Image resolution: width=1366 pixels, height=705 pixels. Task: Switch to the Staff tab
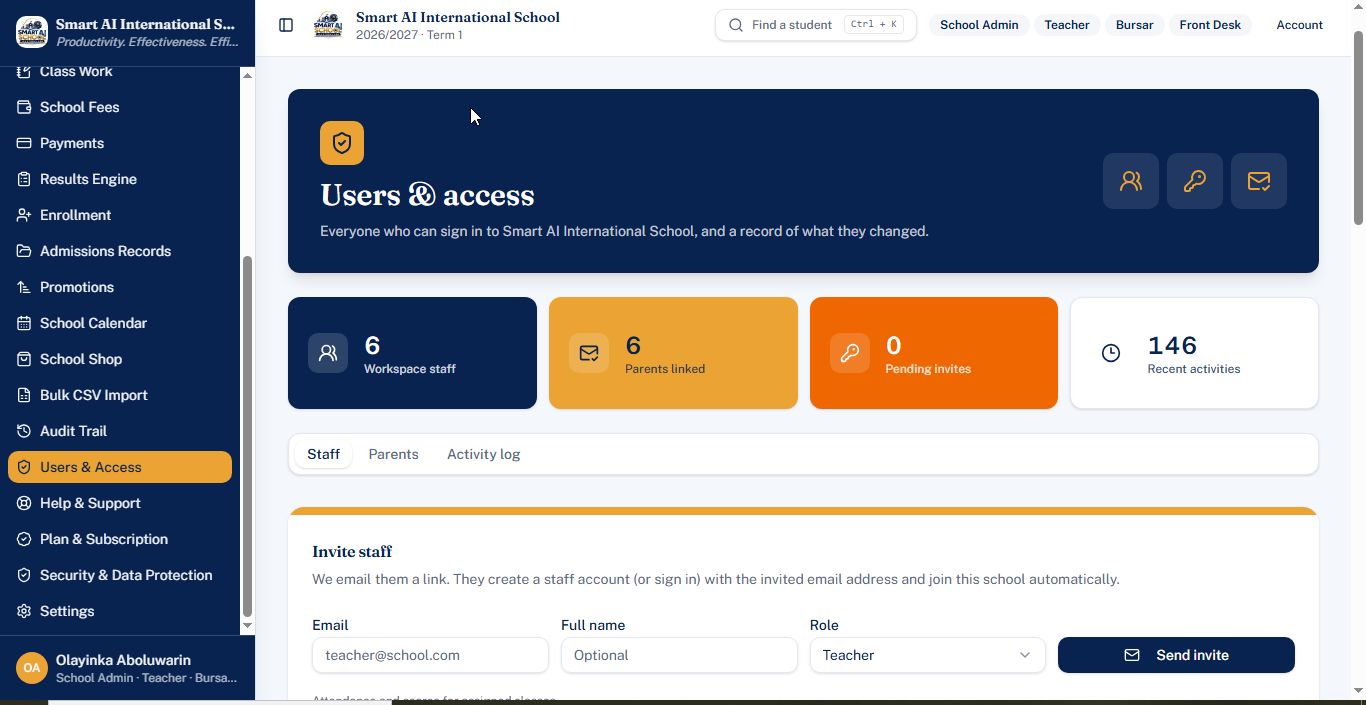(x=323, y=454)
